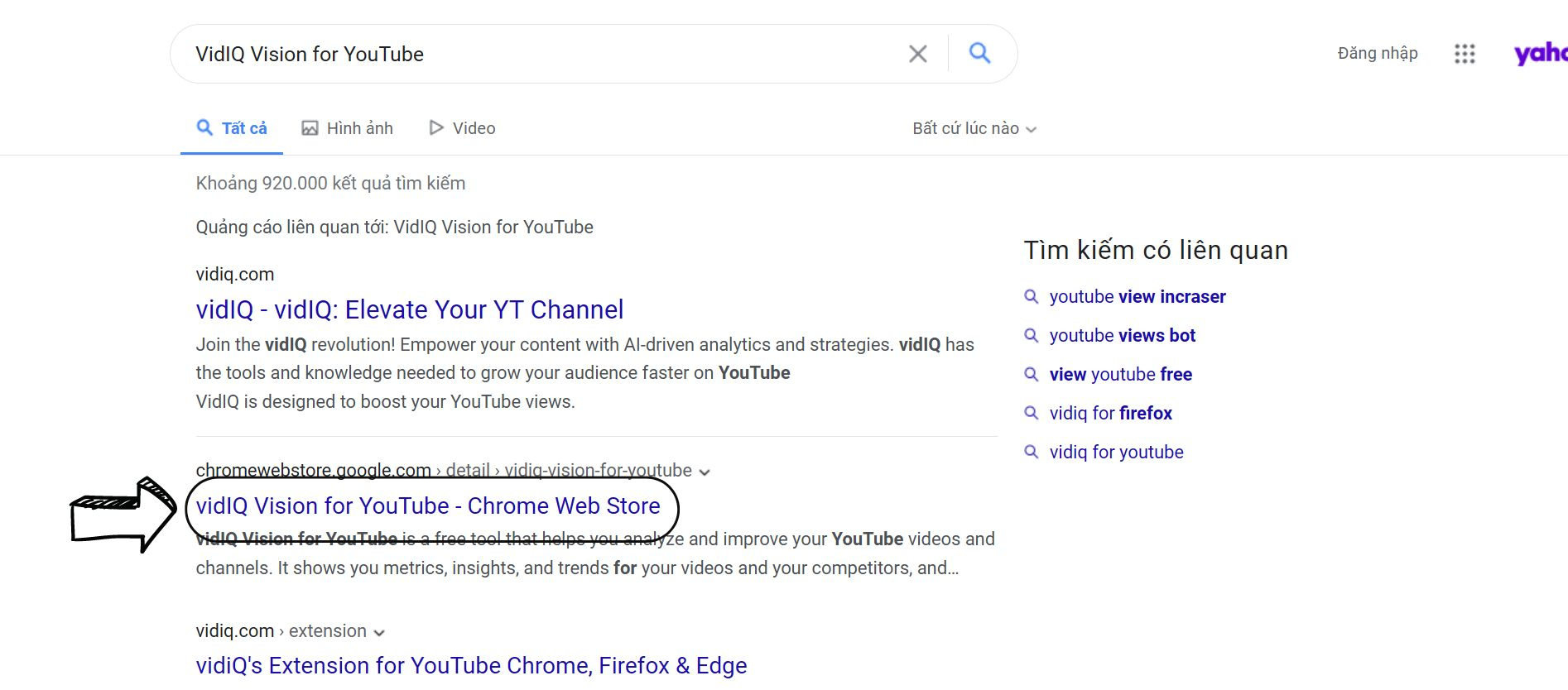Viewport: 1568px width, 690px height.
Task: Click the blue magnifier search button
Action: point(979,53)
